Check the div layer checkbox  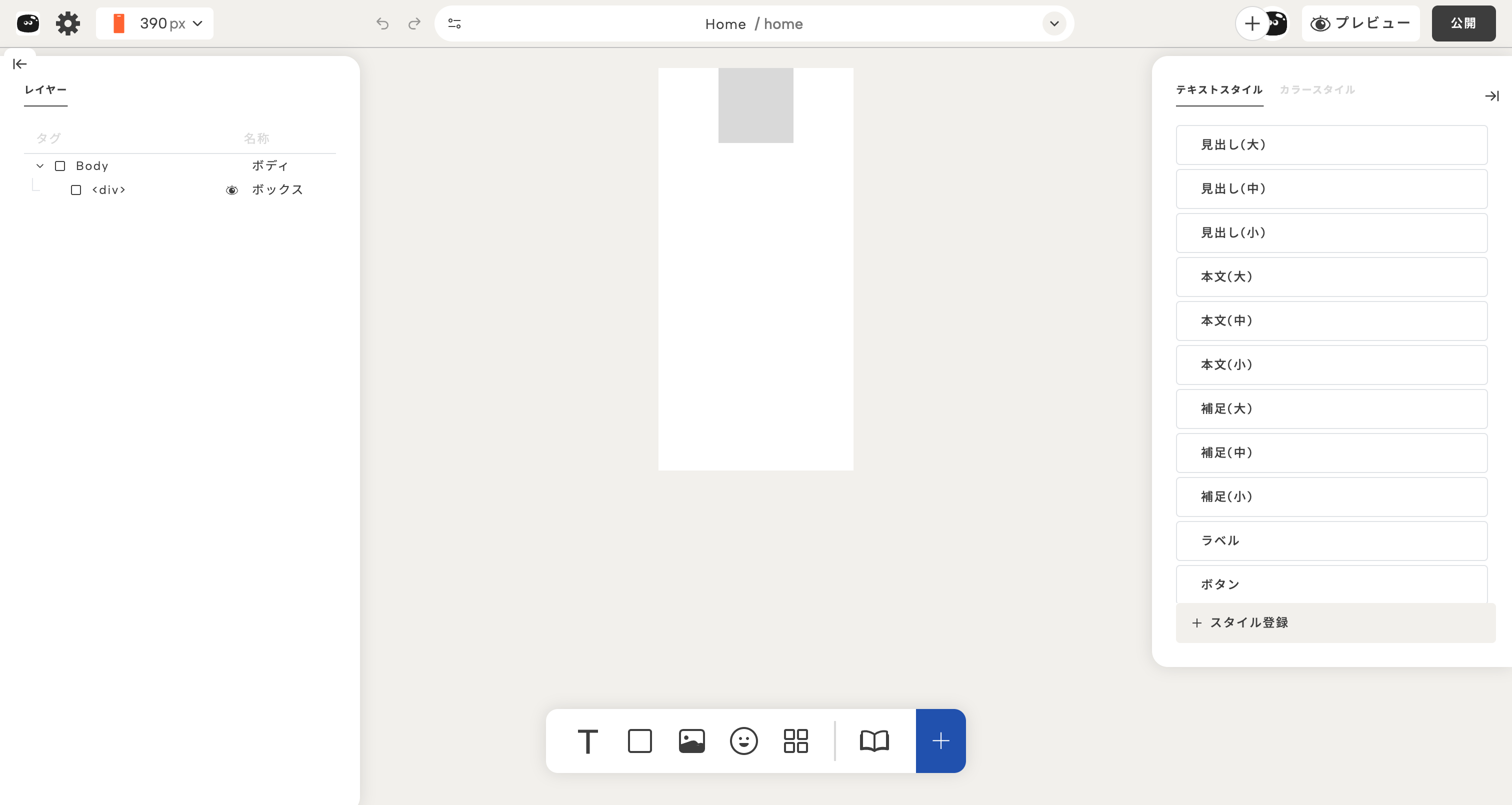[x=75, y=190]
